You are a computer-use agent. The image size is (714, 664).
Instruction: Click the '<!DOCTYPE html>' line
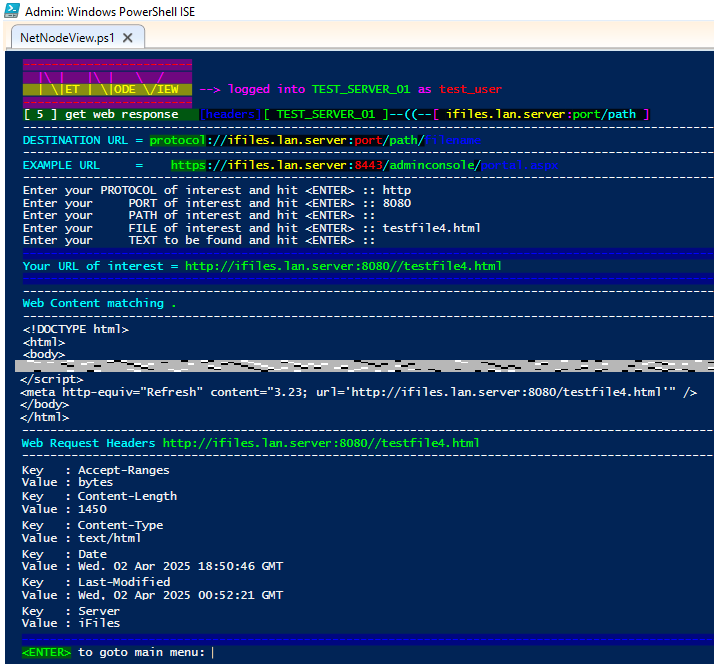tap(76, 329)
